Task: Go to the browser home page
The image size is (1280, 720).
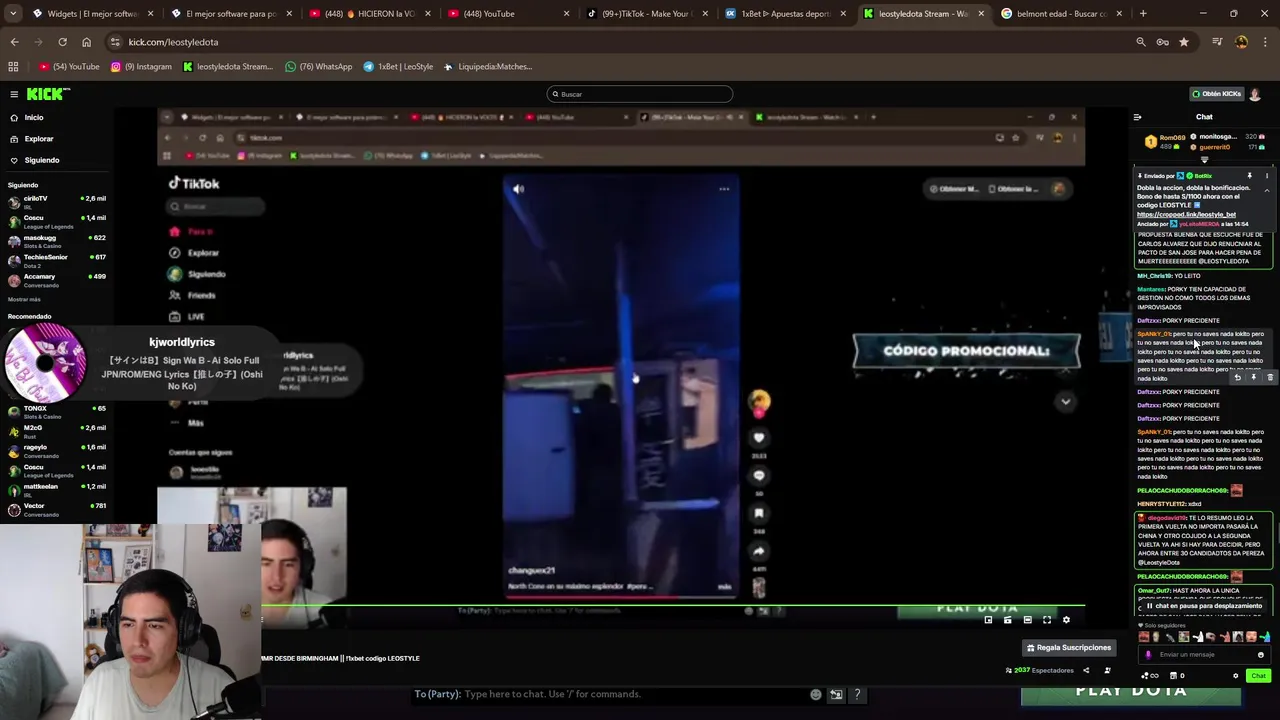Action: 86,42
